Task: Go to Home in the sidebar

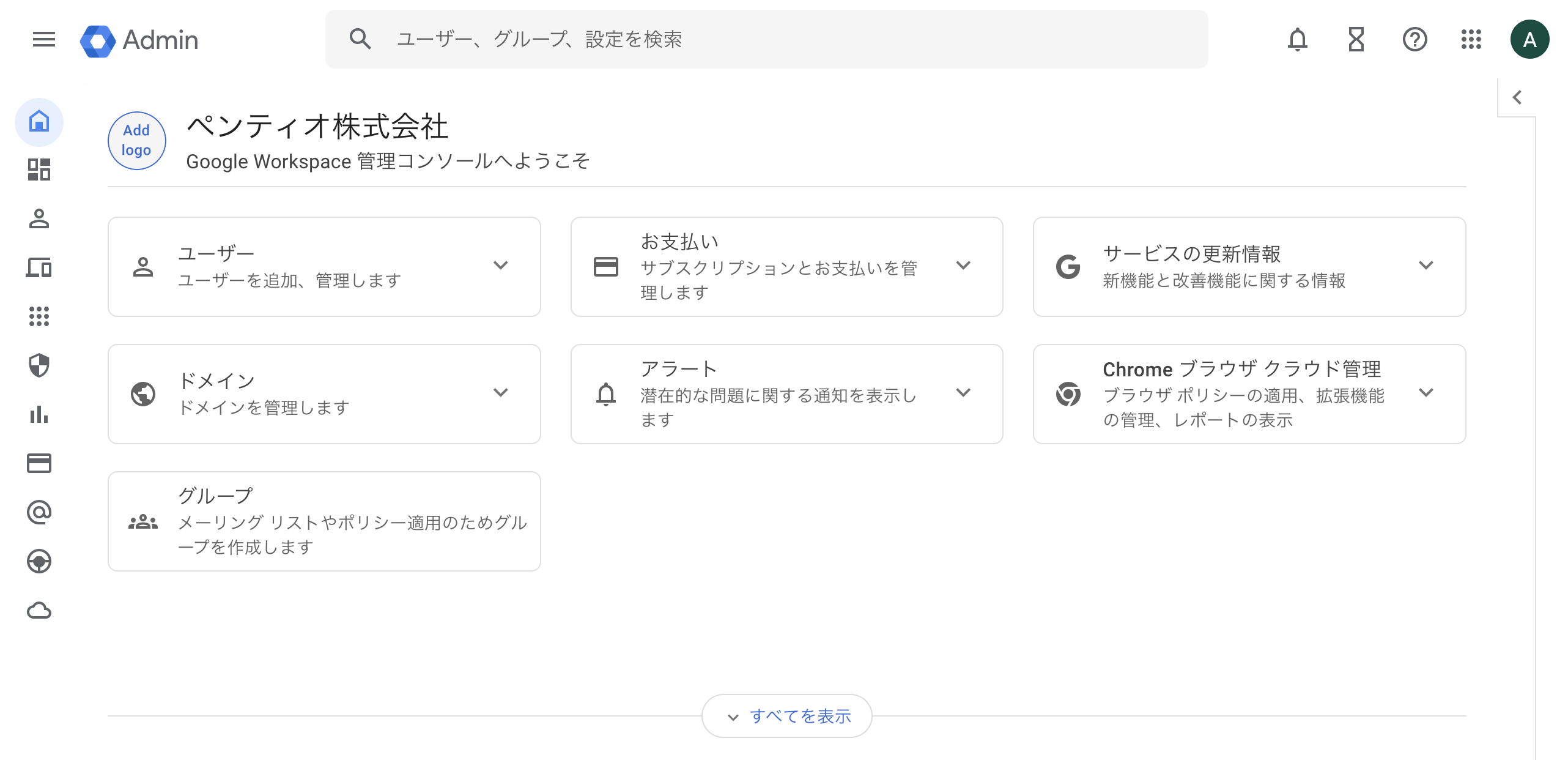Action: [x=39, y=122]
